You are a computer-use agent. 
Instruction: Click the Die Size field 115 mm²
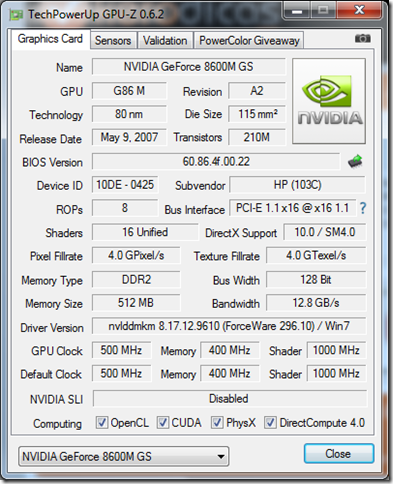point(257,114)
